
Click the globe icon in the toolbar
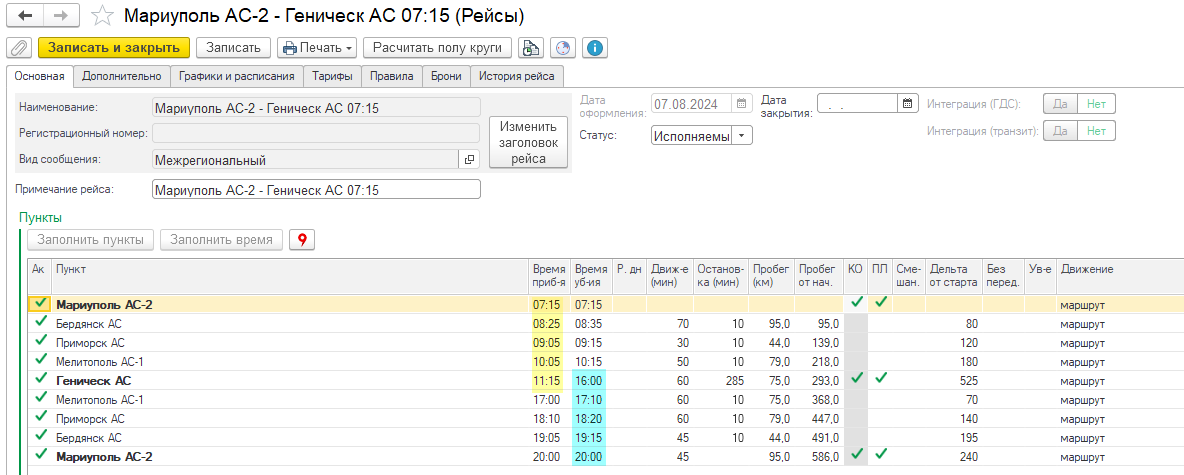[563, 48]
